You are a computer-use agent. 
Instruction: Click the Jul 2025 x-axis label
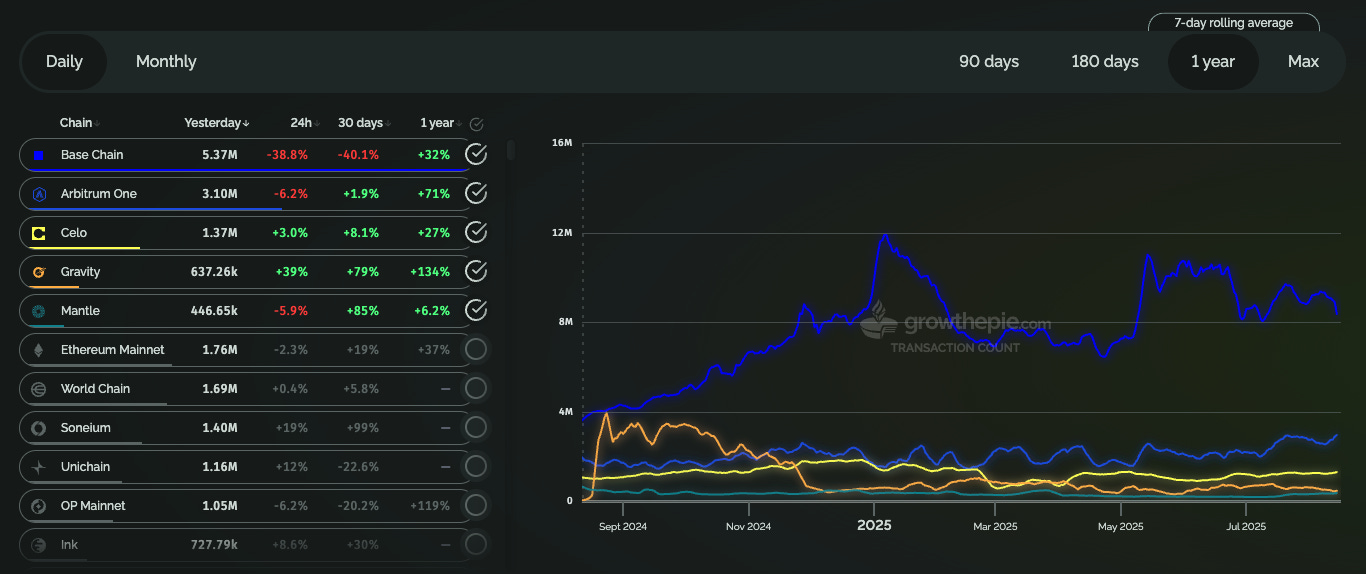(1245, 526)
